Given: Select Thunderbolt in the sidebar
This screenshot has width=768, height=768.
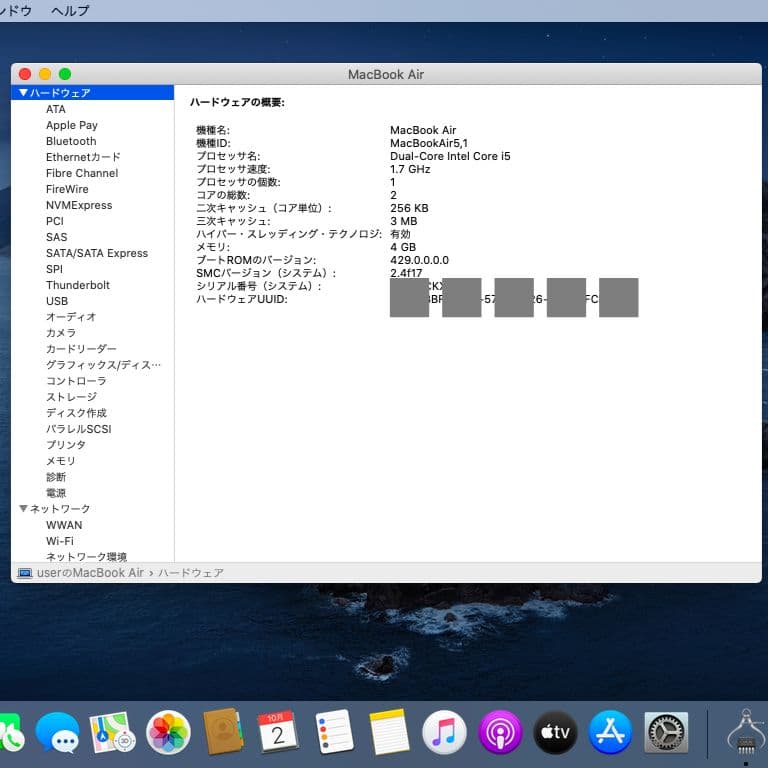Looking at the screenshot, I should click(77, 285).
